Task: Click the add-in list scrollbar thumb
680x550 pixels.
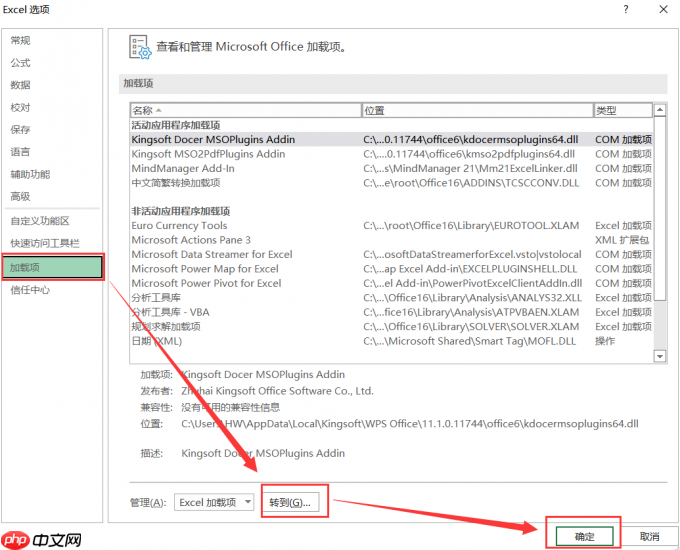Action: point(660,208)
